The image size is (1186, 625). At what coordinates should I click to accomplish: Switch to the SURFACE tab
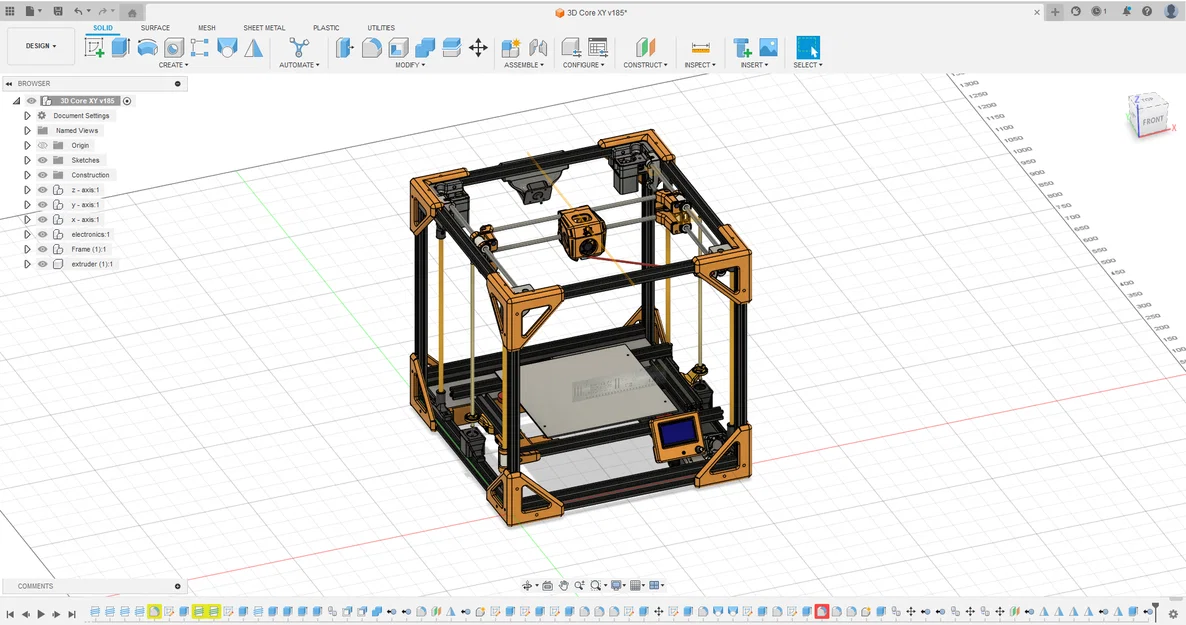155,28
